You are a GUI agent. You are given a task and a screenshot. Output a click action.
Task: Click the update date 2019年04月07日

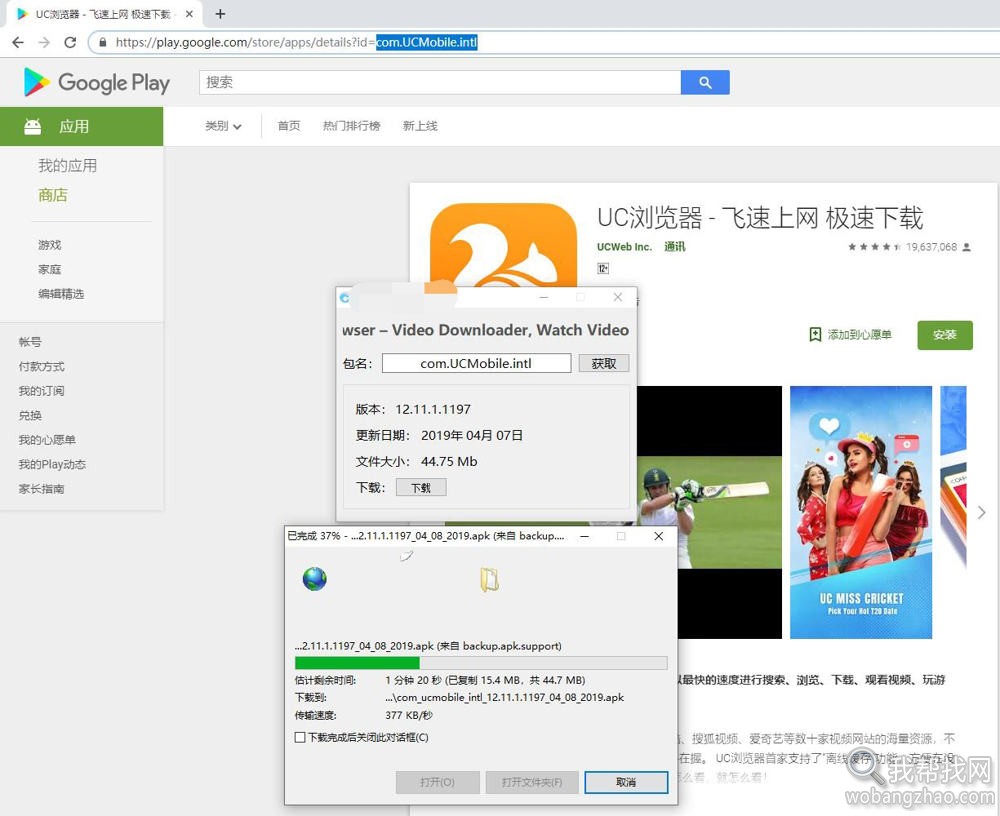[472, 436]
